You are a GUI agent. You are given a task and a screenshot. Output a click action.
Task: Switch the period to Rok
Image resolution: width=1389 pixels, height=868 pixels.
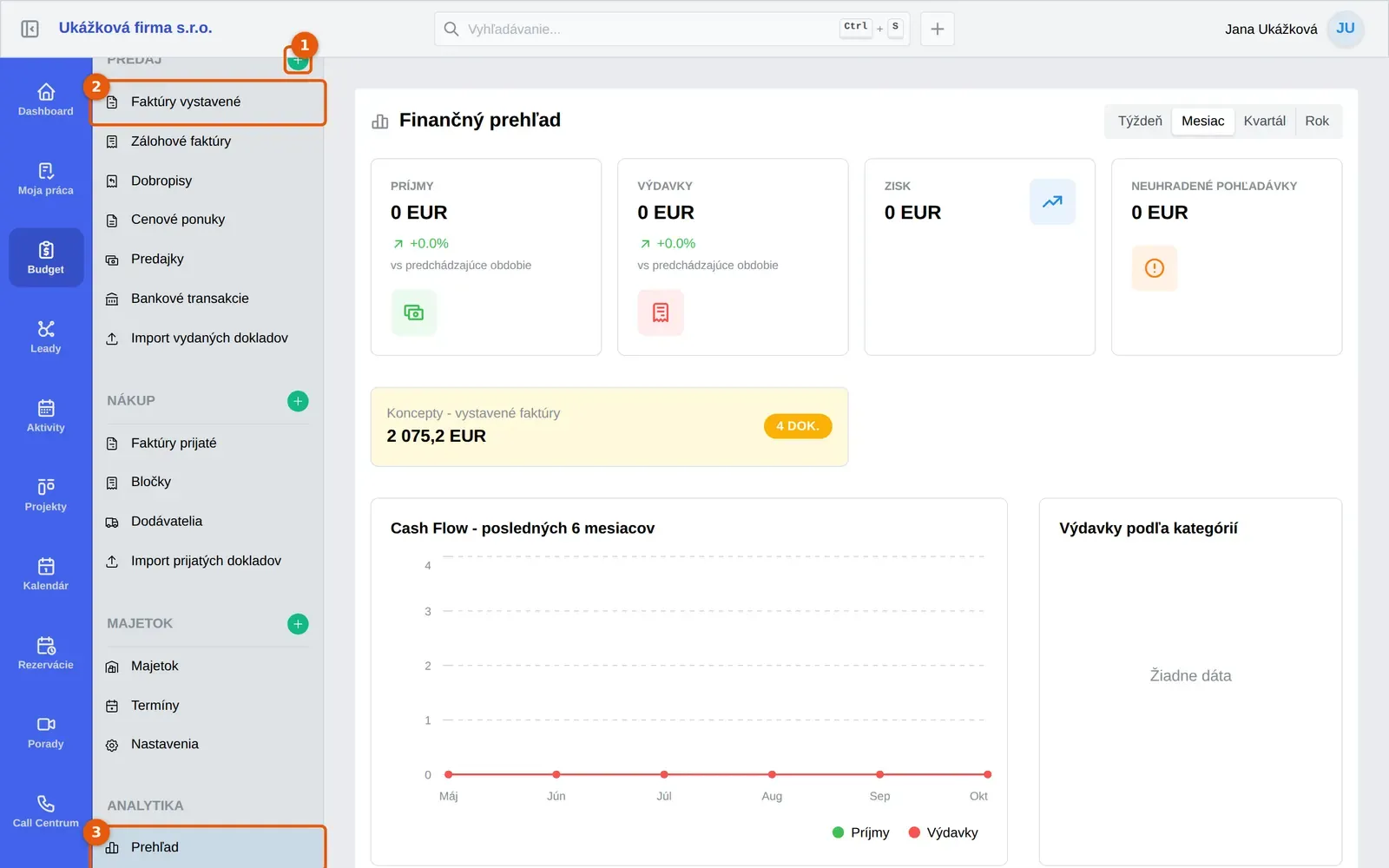tap(1317, 122)
